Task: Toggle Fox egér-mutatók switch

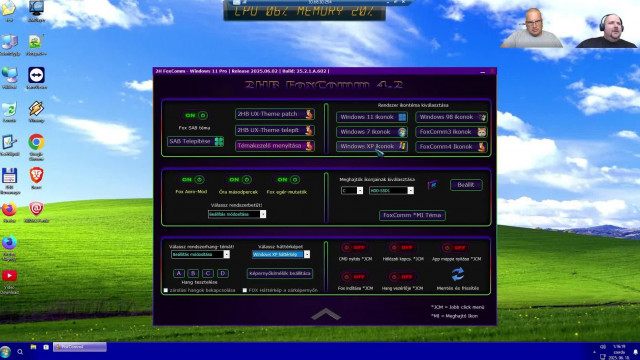Action: pyautogui.click(x=289, y=180)
